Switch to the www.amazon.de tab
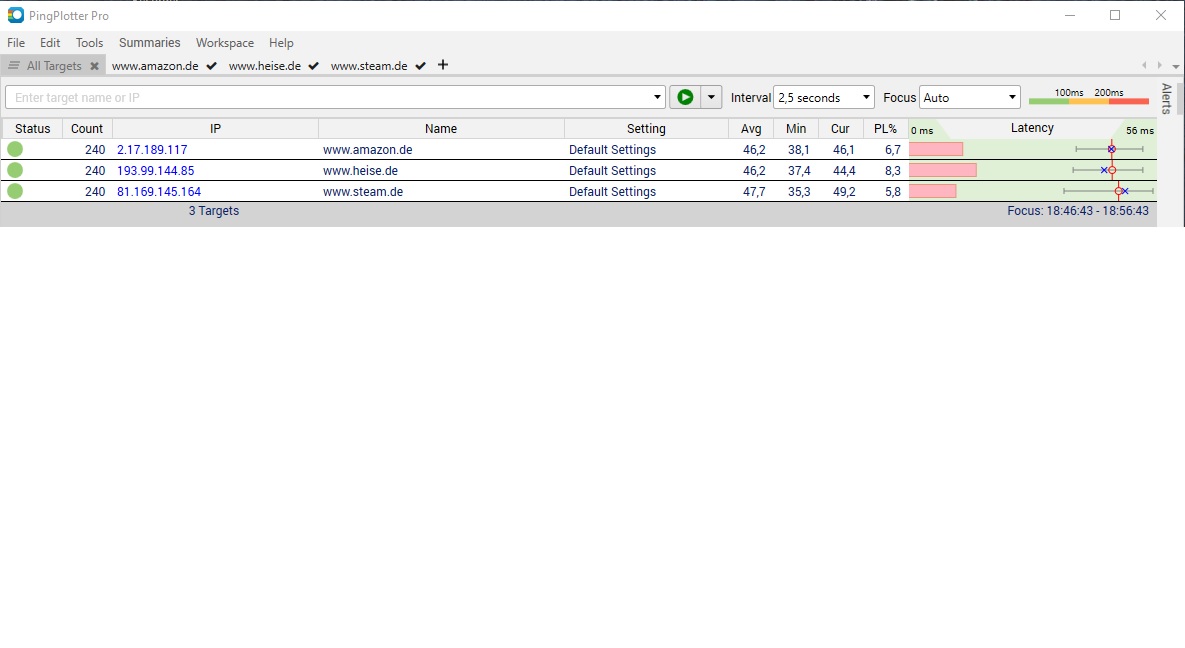This screenshot has width=1185, height=648. [155, 66]
